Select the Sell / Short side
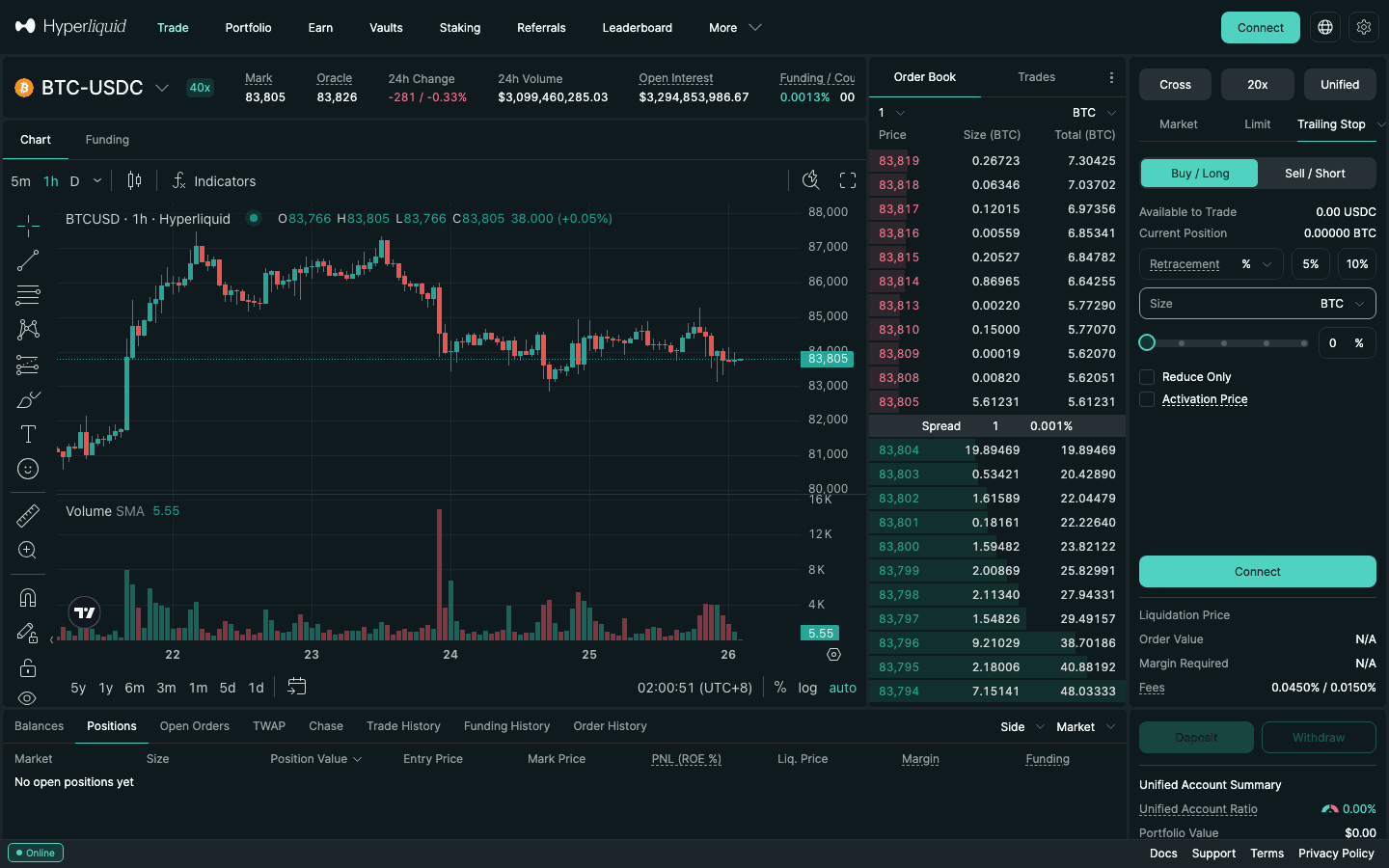The width and height of the screenshot is (1389, 868). (x=1315, y=174)
